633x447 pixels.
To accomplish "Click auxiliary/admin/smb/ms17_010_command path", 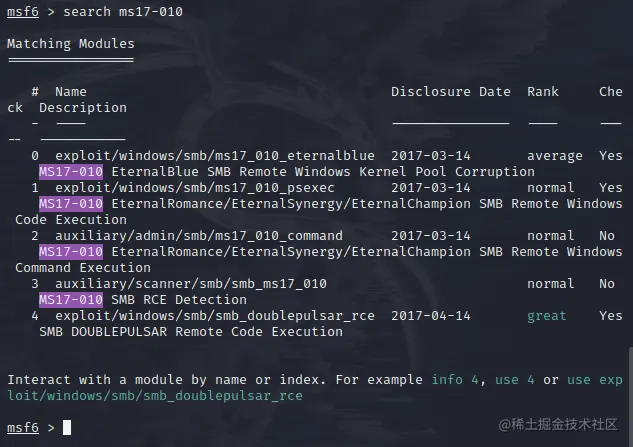I will coord(199,236).
